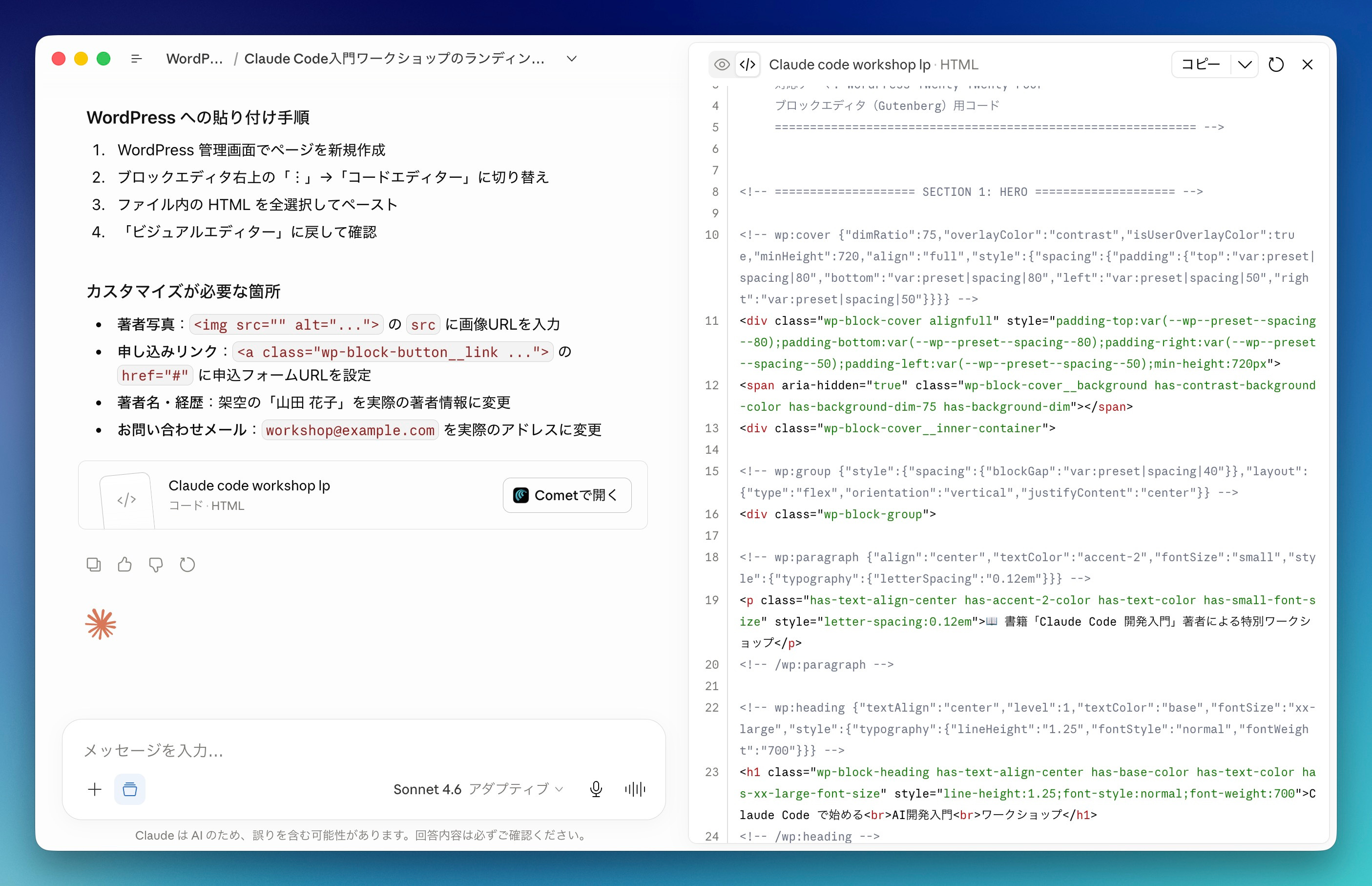Expand the copy options dropdown arrow
1372x886 pixels.
point(1245,64)
